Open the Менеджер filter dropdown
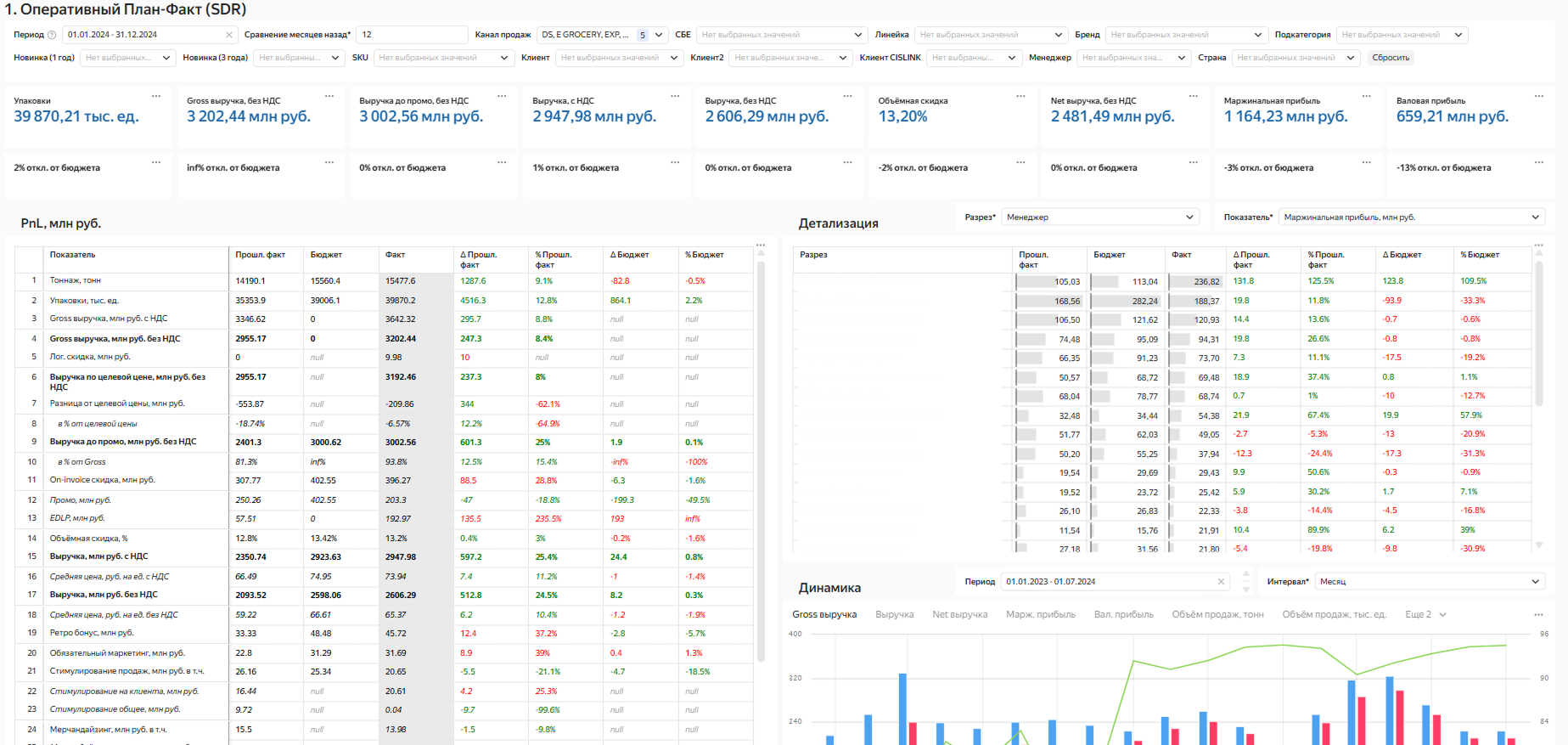Image resolution: width=1568 pixels, height=745 pixels. tap(1134, 58)
